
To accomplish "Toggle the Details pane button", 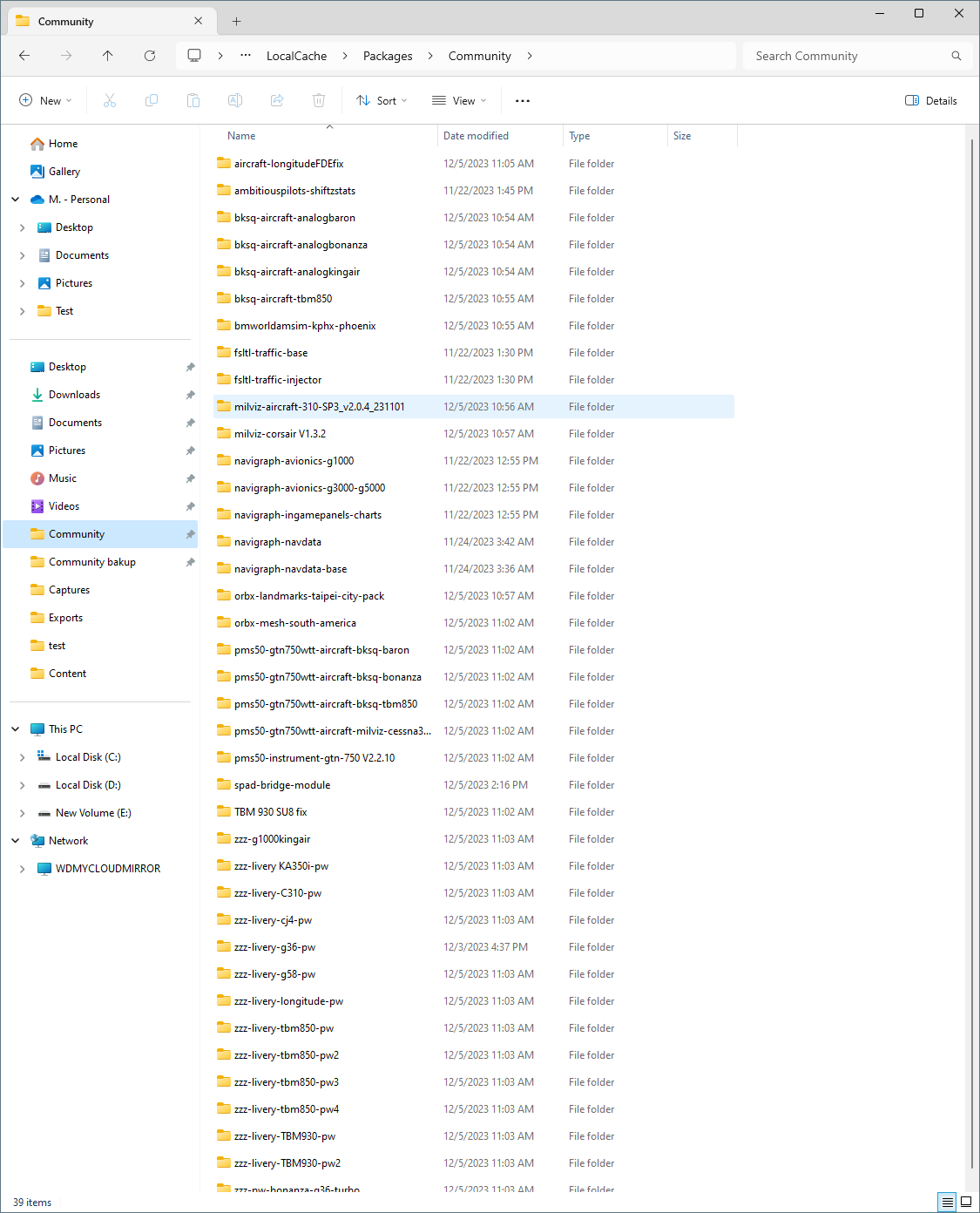I will coord(931,101).
